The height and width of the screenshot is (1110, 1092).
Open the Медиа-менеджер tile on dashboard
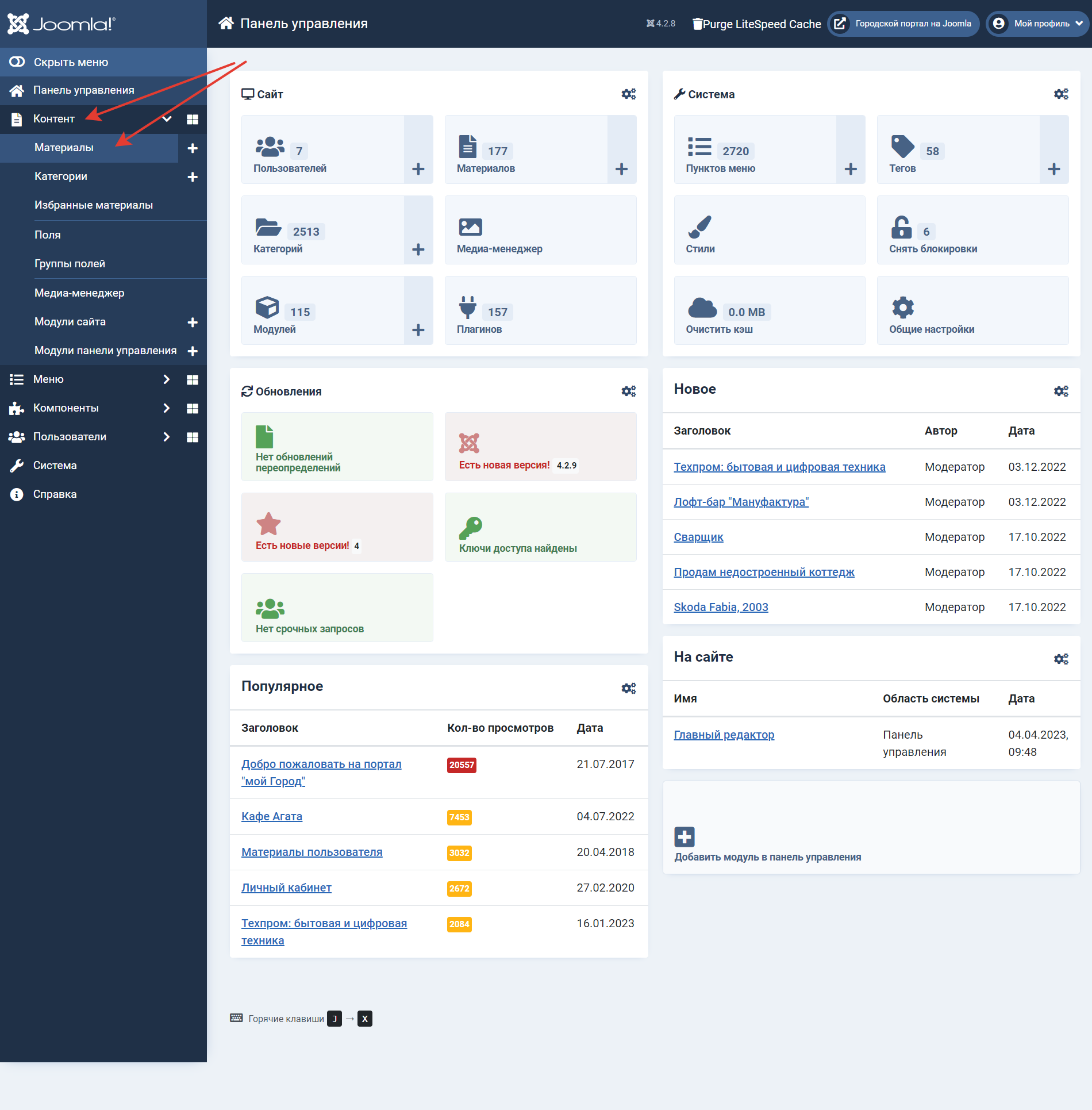click(540, 231)
